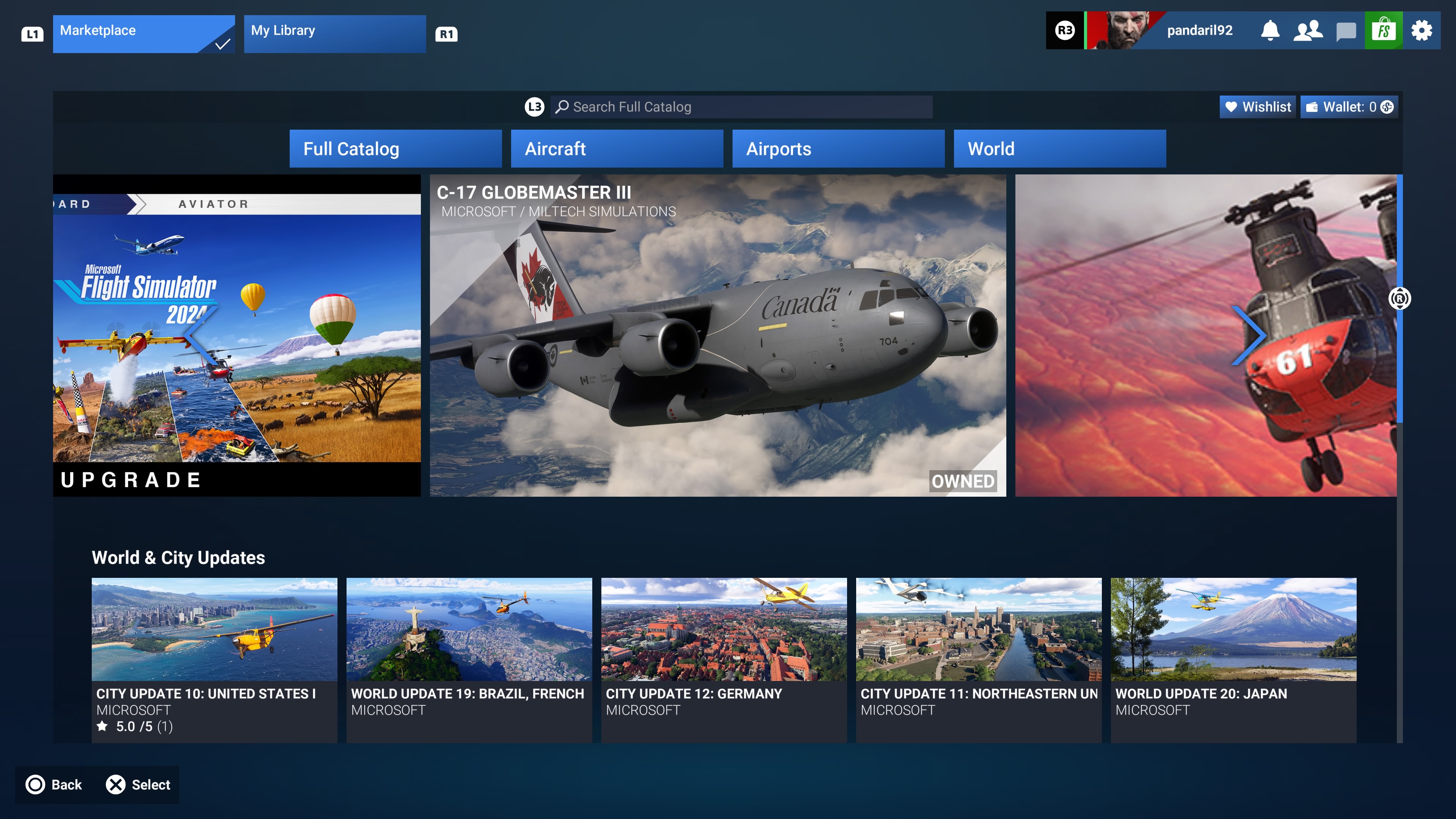Open the C-17 Globemaster III featured banner
Screen dimensions: 1456x819
pos(718,336)
